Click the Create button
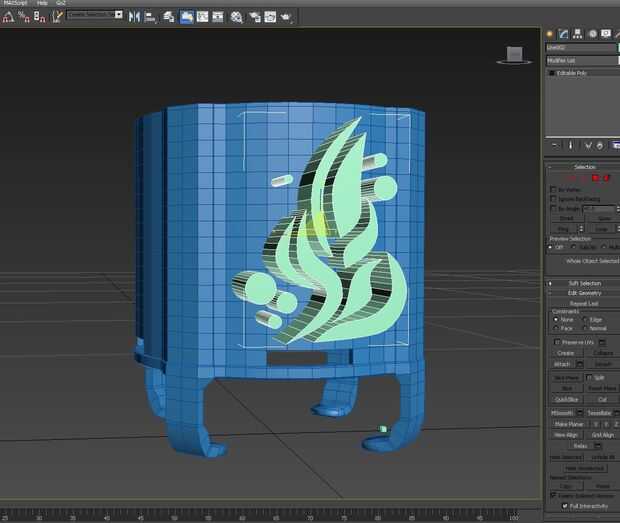 566,353
